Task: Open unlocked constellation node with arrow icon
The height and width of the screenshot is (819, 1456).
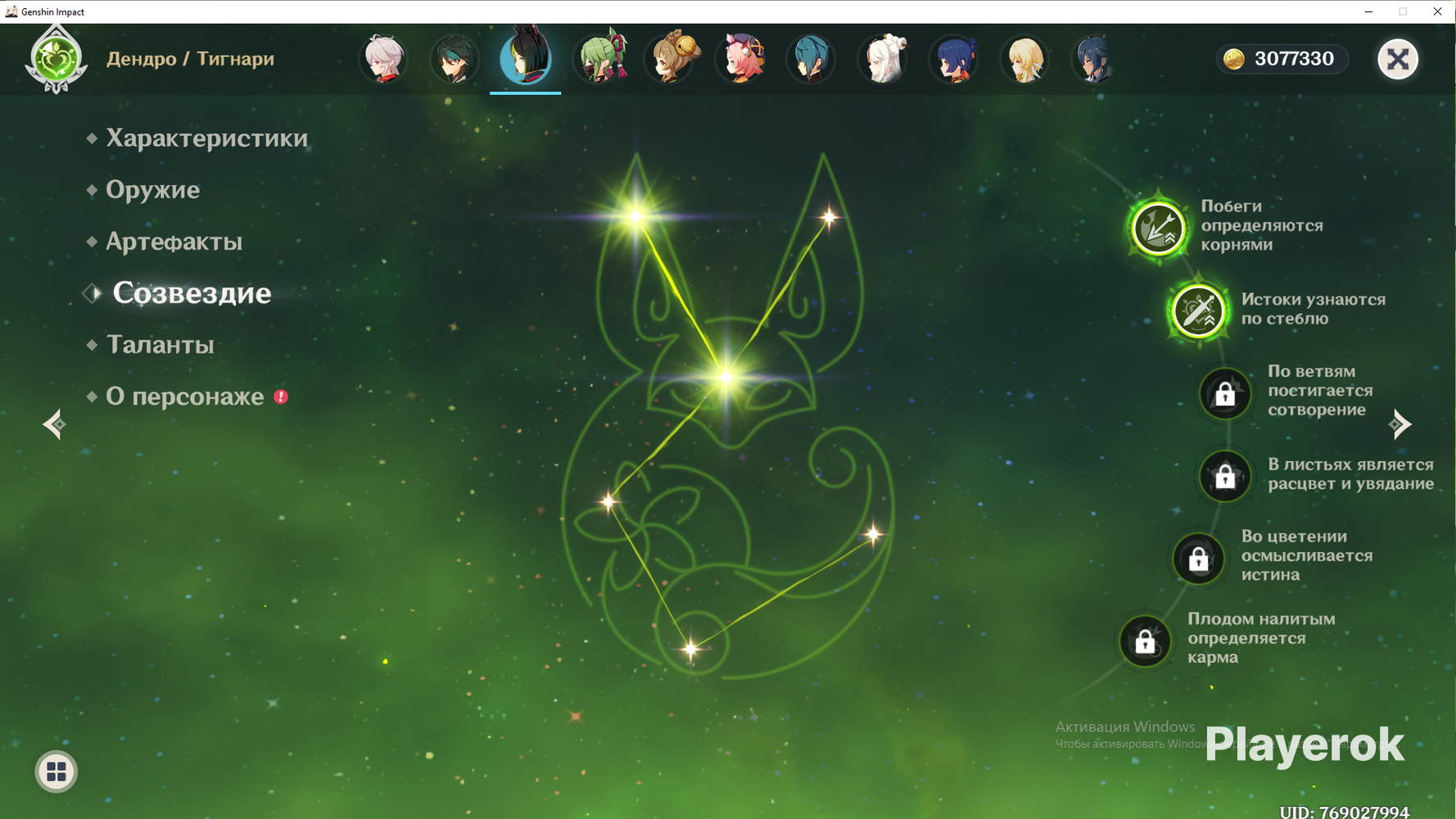Action: tap(1158, 228)
